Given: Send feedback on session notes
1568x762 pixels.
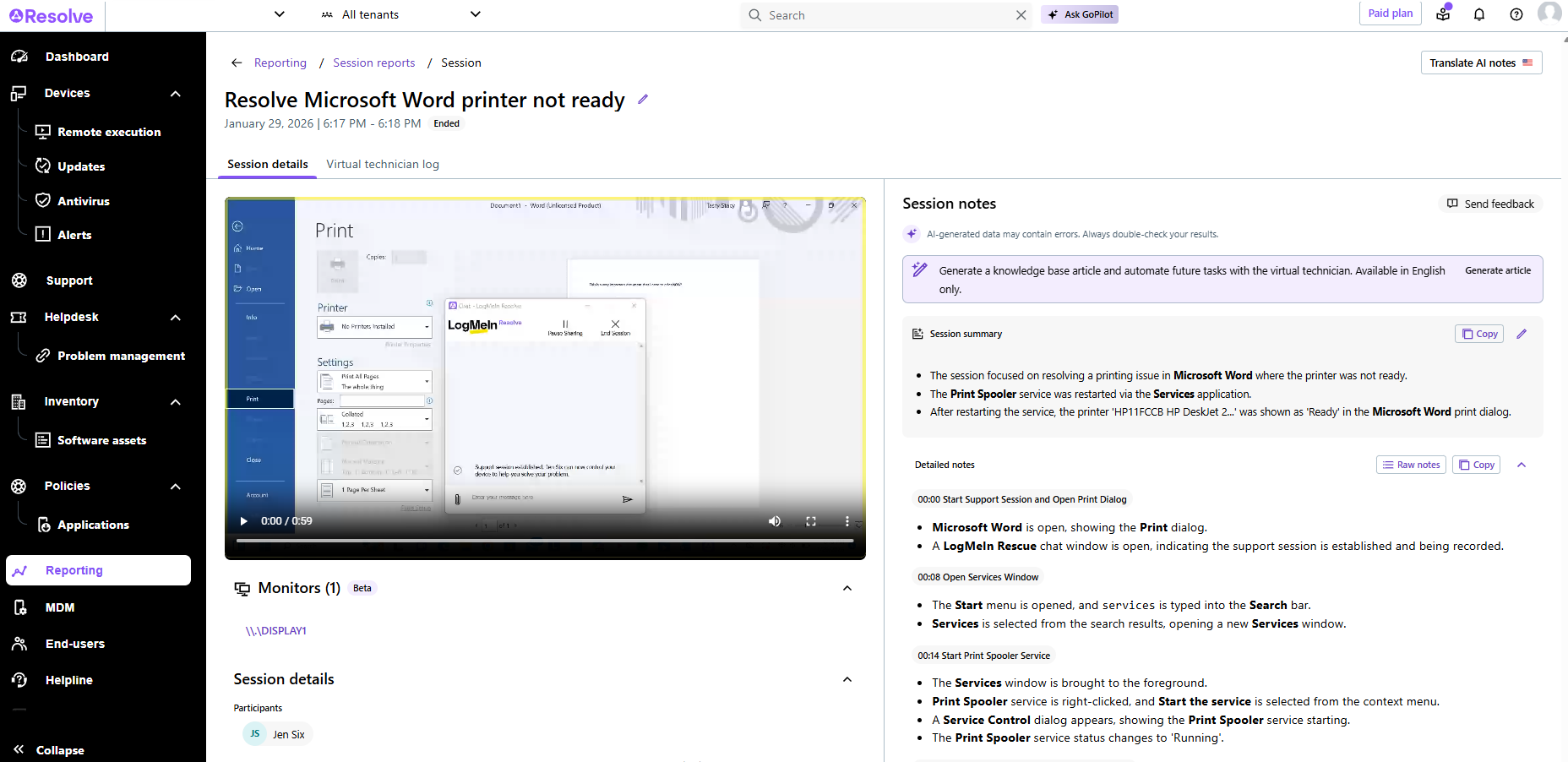Looking at the screenshot, I should [x=1490, y=204].
